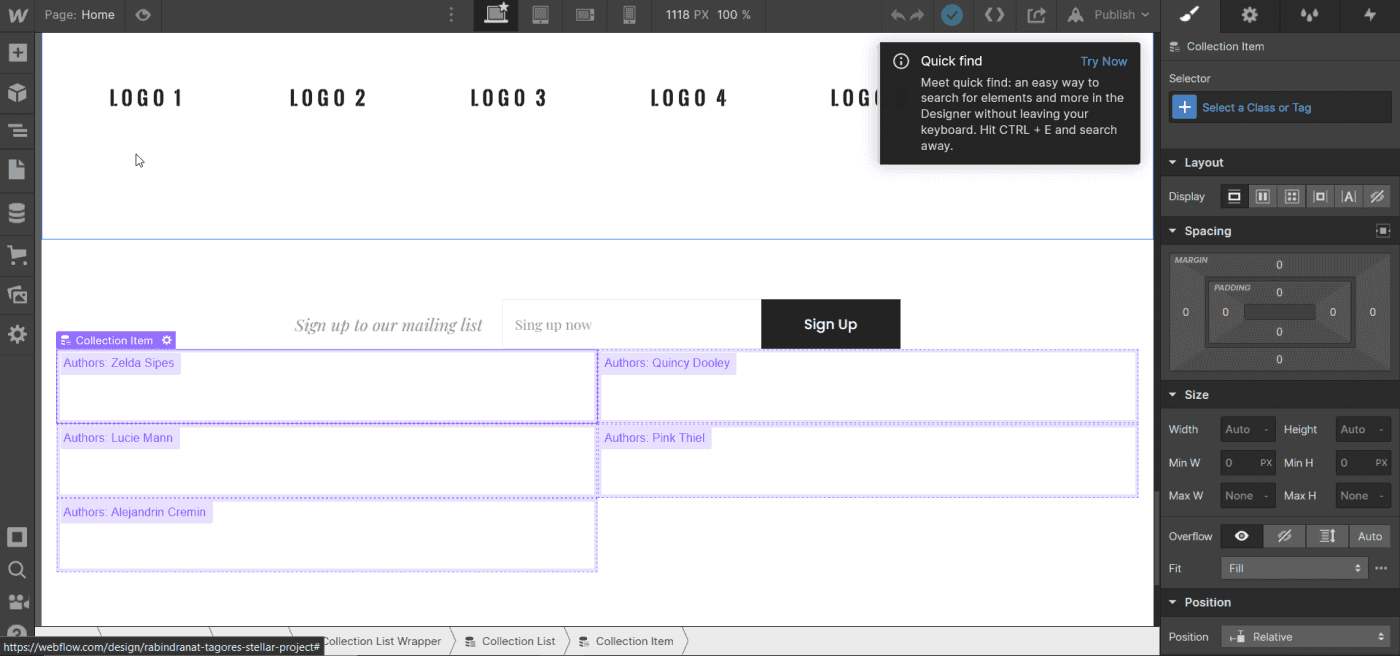Open Collection Item label settings gear
The image size is (1400, 656).
coord(167,340)
